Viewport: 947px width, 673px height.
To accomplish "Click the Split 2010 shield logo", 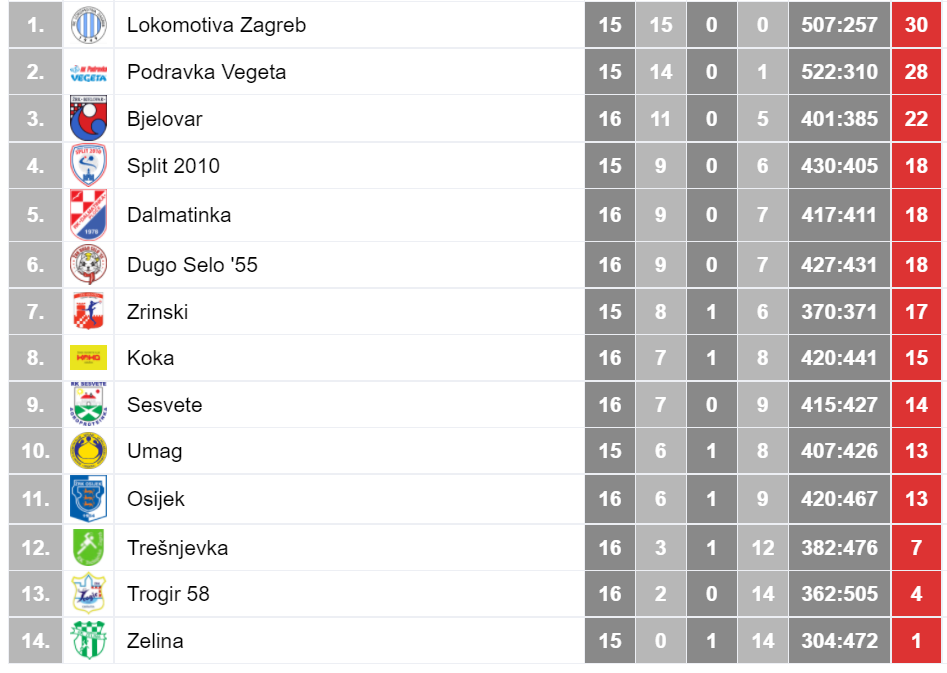I will [88, 164].
